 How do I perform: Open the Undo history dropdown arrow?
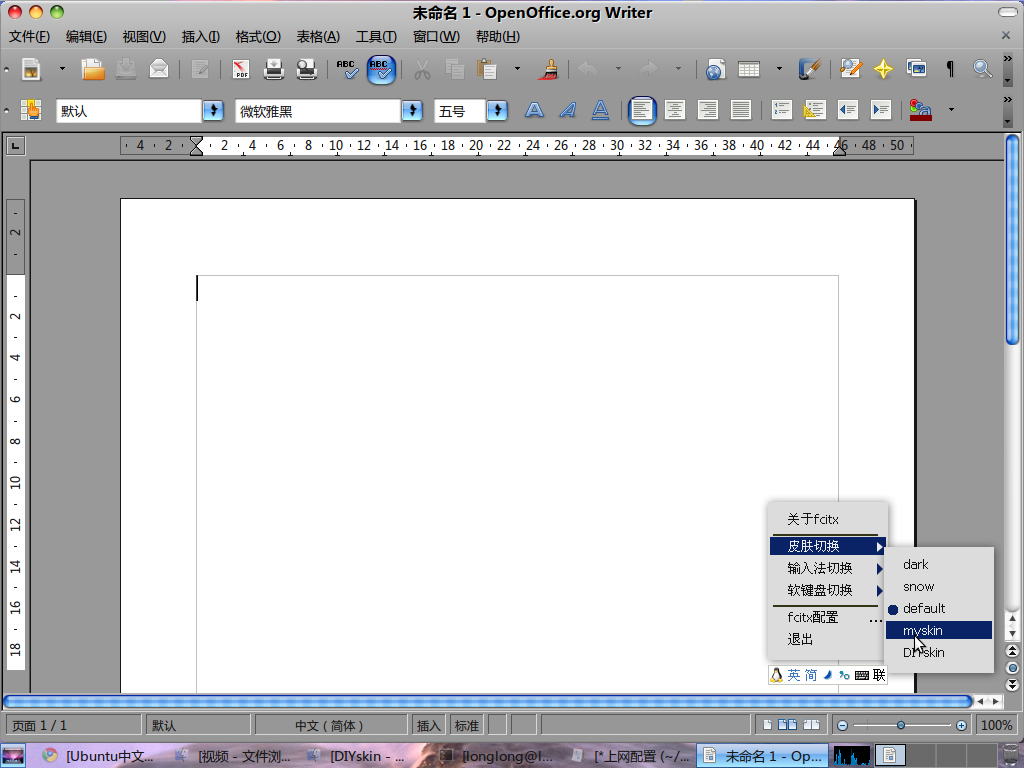tap(618, 69)
